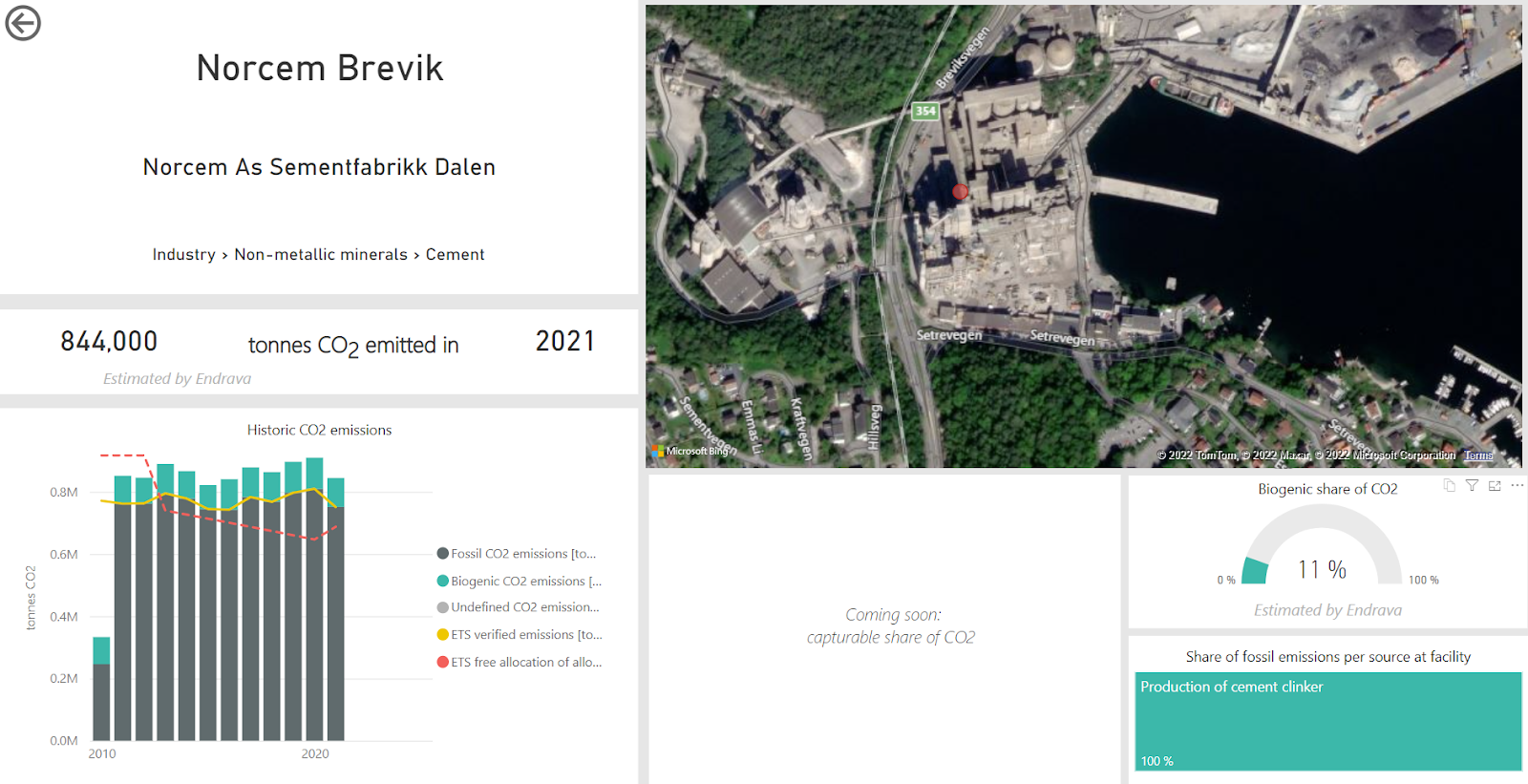This screenshot has height=784, width=1528.
Task: Click the 0.4M y-axis label
Action: tap(64, 617)
